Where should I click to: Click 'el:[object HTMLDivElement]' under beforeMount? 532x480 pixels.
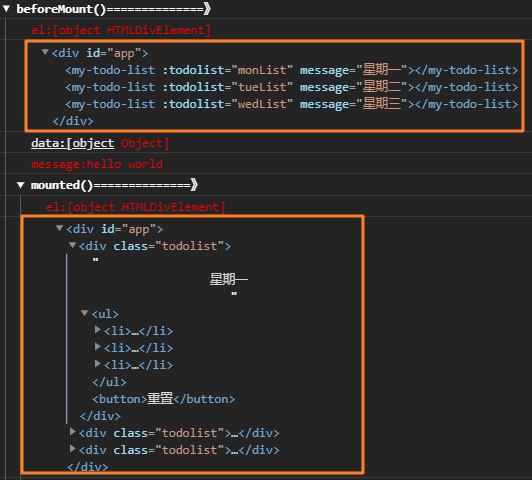(x=121, y=30)
